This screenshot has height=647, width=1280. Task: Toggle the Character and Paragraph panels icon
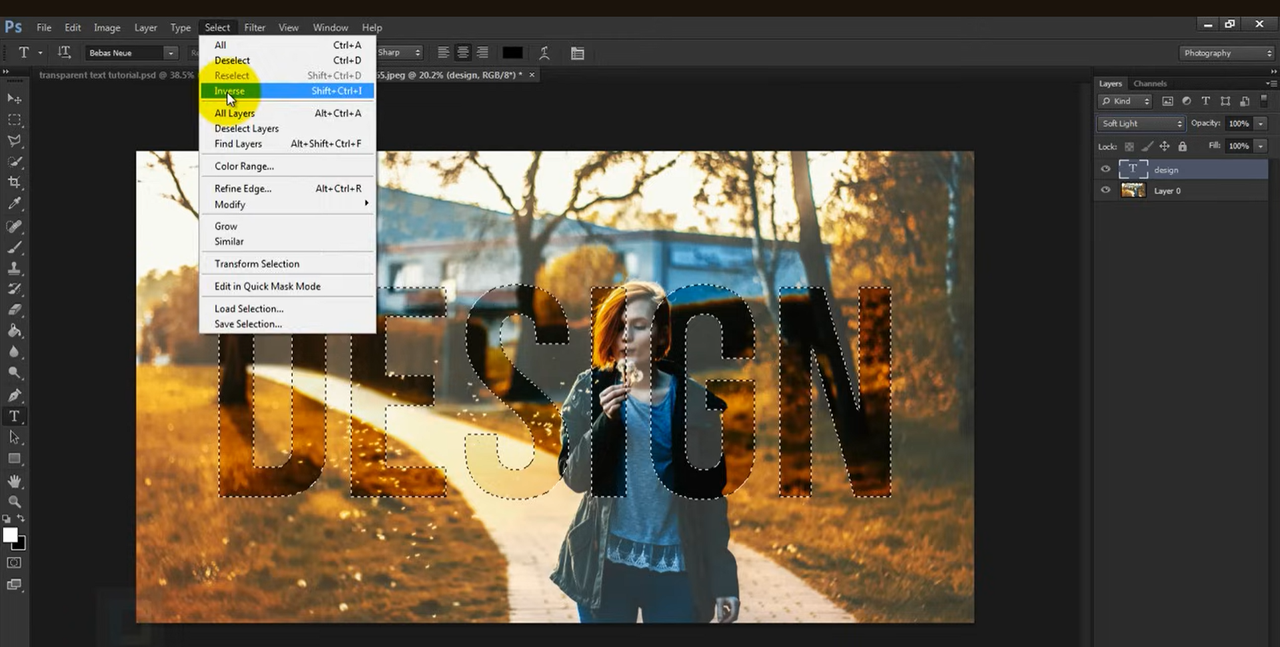click(x=577, y=53)
